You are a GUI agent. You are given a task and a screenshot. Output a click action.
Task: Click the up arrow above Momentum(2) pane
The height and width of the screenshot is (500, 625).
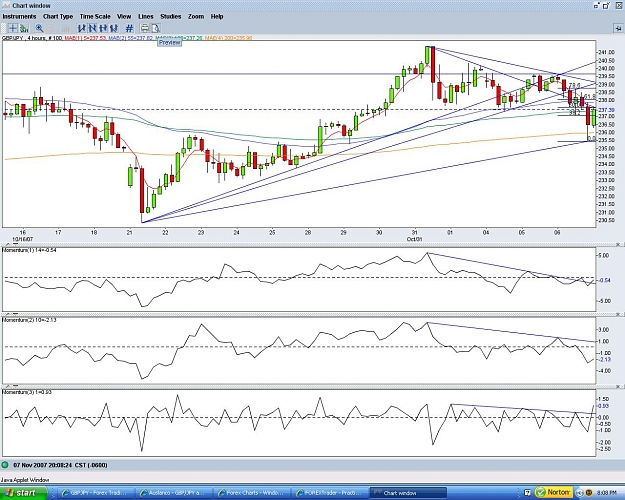tap(6, 315)
